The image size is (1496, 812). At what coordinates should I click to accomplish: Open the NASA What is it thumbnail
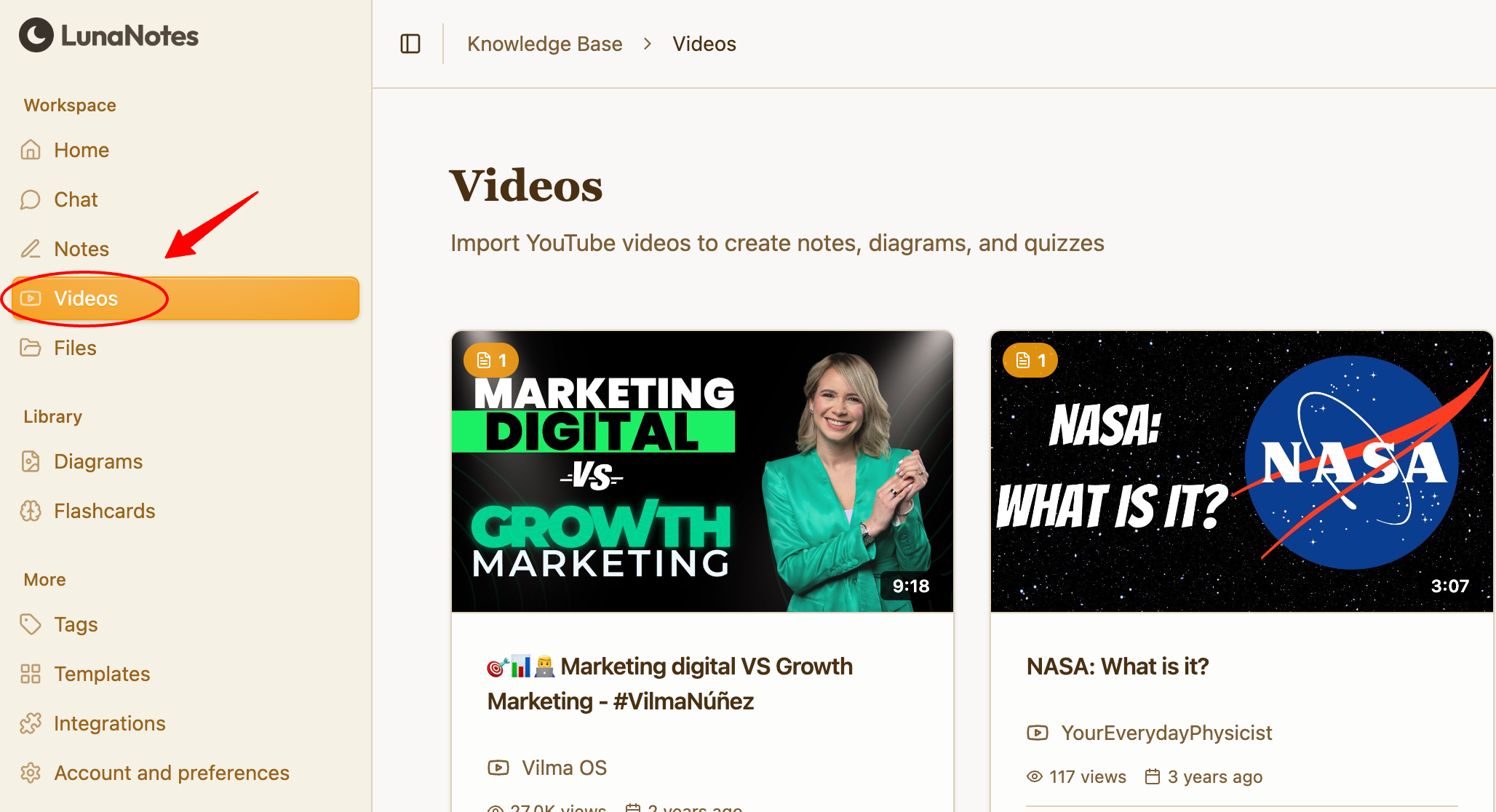point(1241,471)
